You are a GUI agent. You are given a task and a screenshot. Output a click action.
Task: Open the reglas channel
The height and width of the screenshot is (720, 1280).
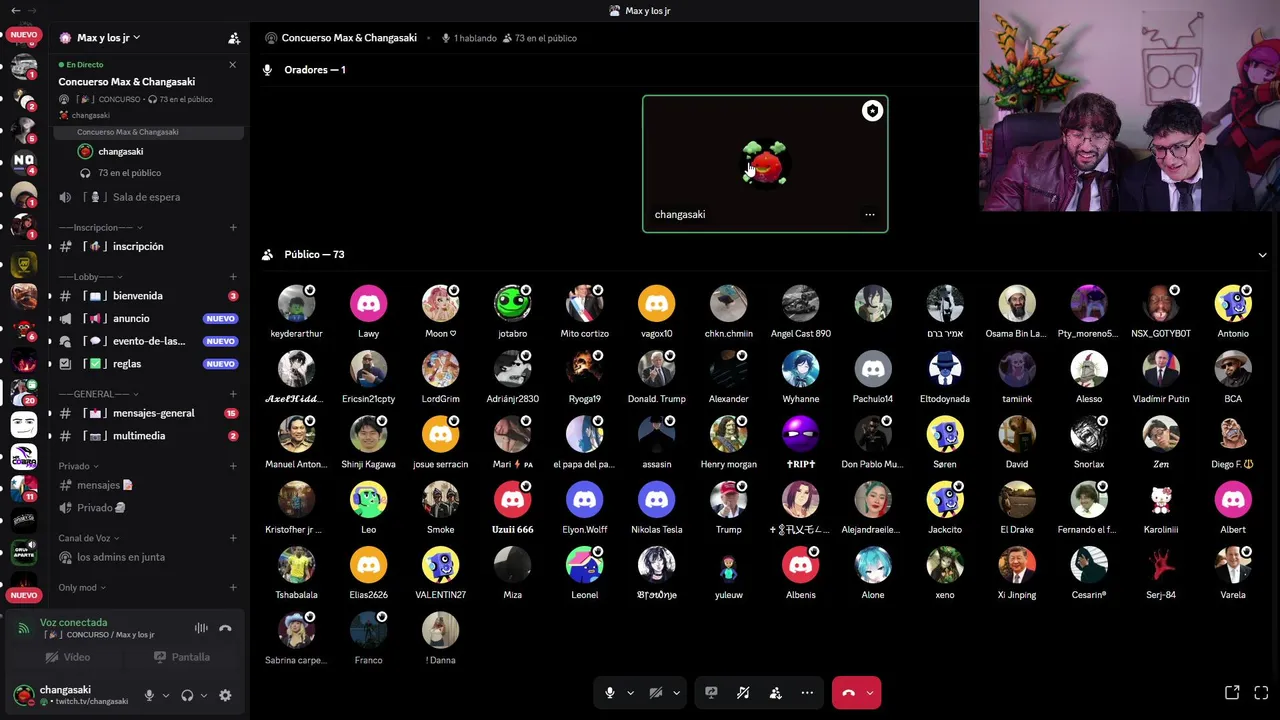[x=146, y=364]
